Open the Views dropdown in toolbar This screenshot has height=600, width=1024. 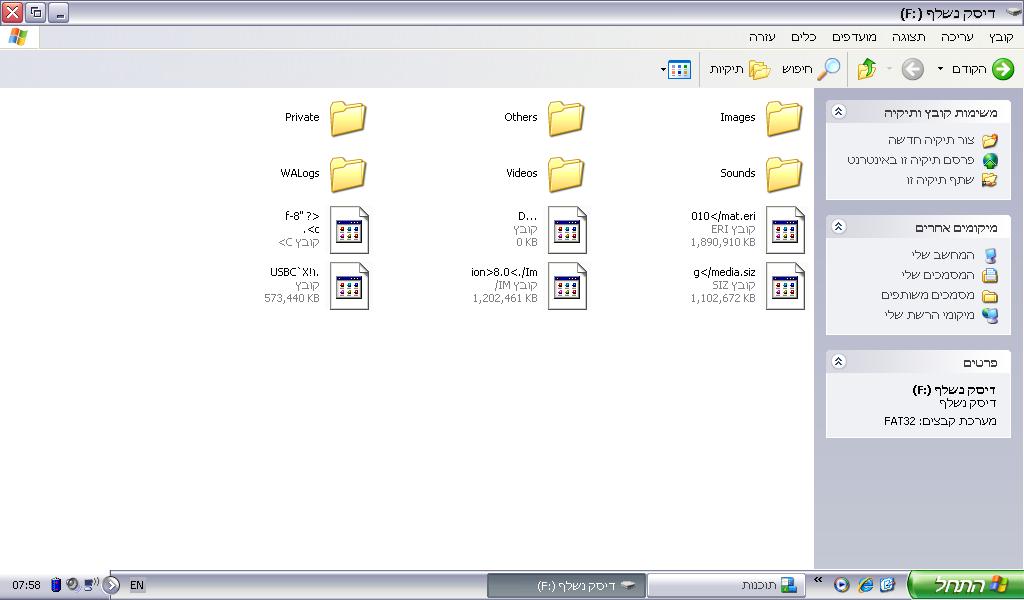point(677,69)
